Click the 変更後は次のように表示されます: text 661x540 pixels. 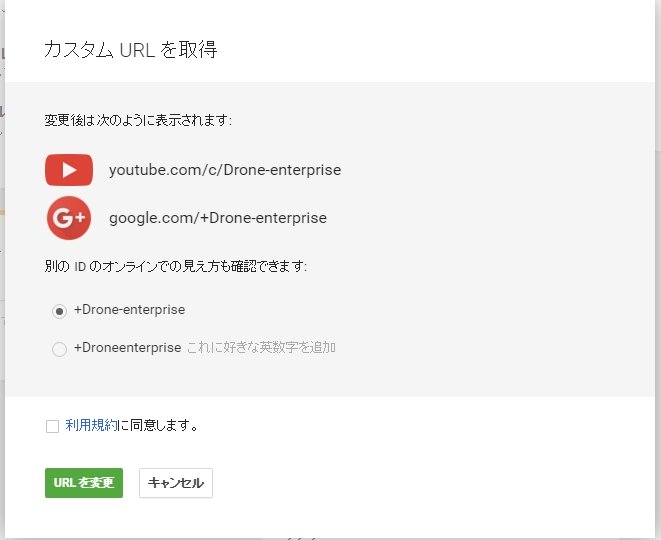[138, 121]
